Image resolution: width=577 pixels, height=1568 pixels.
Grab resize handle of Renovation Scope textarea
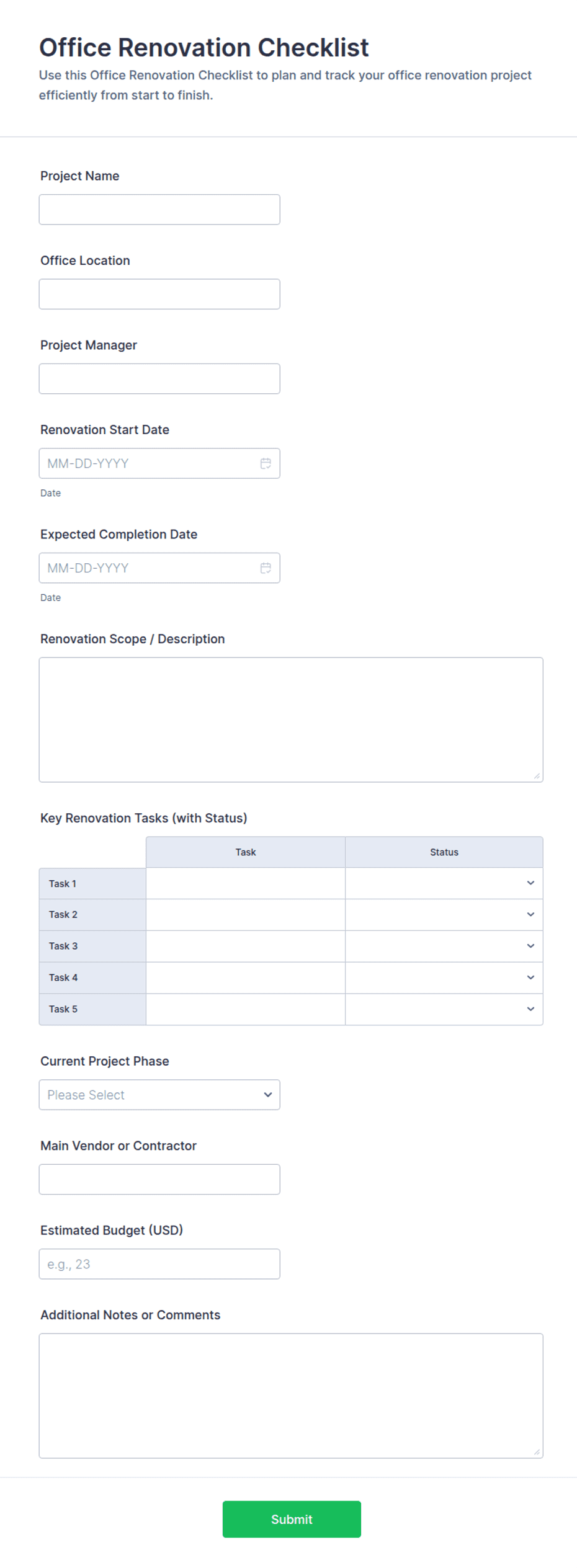click(x=537, y=776)
